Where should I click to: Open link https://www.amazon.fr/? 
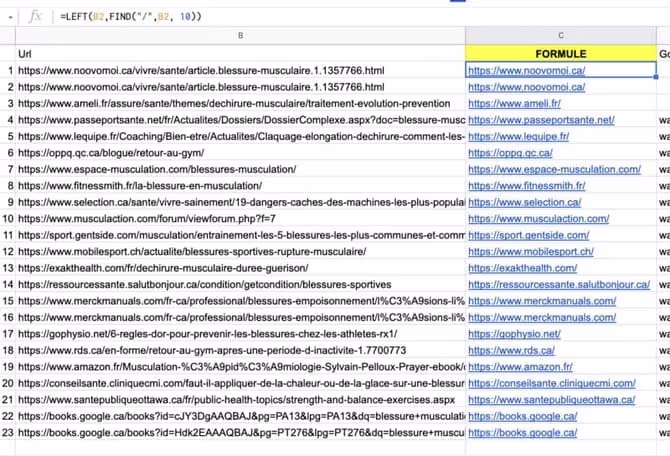[520, 367]
